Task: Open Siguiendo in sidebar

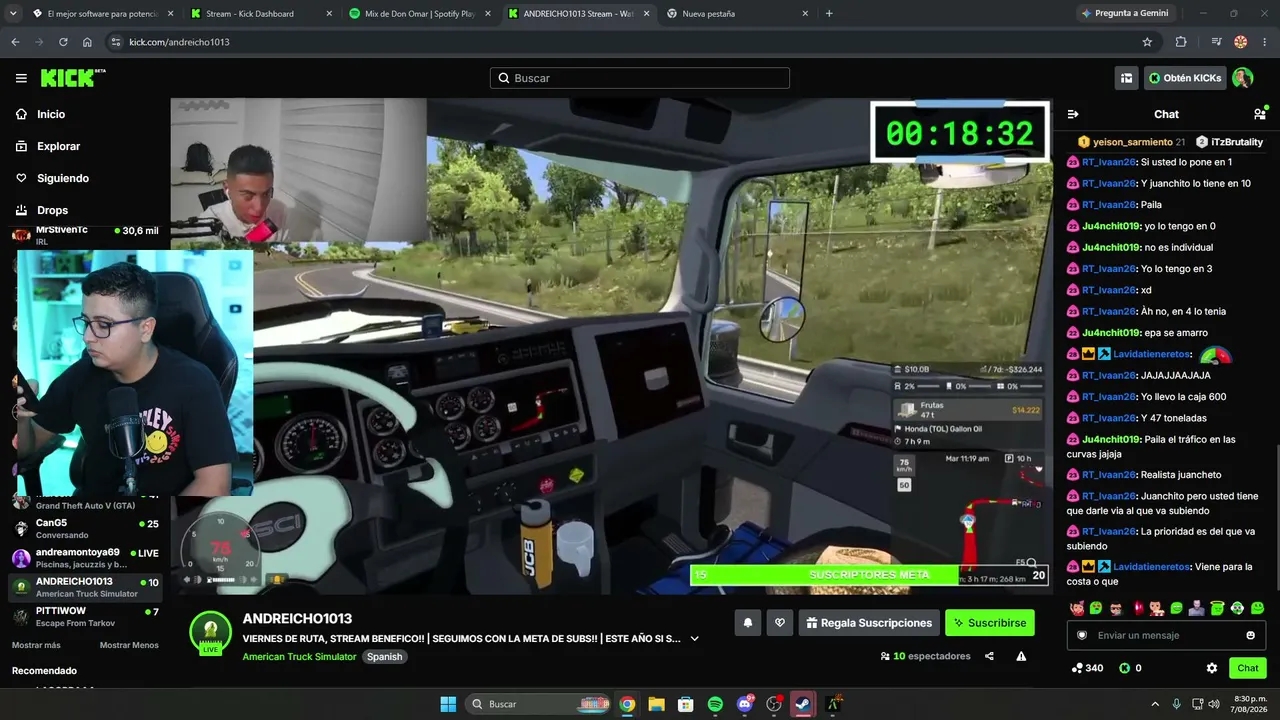Action: (x=63, y=178)
